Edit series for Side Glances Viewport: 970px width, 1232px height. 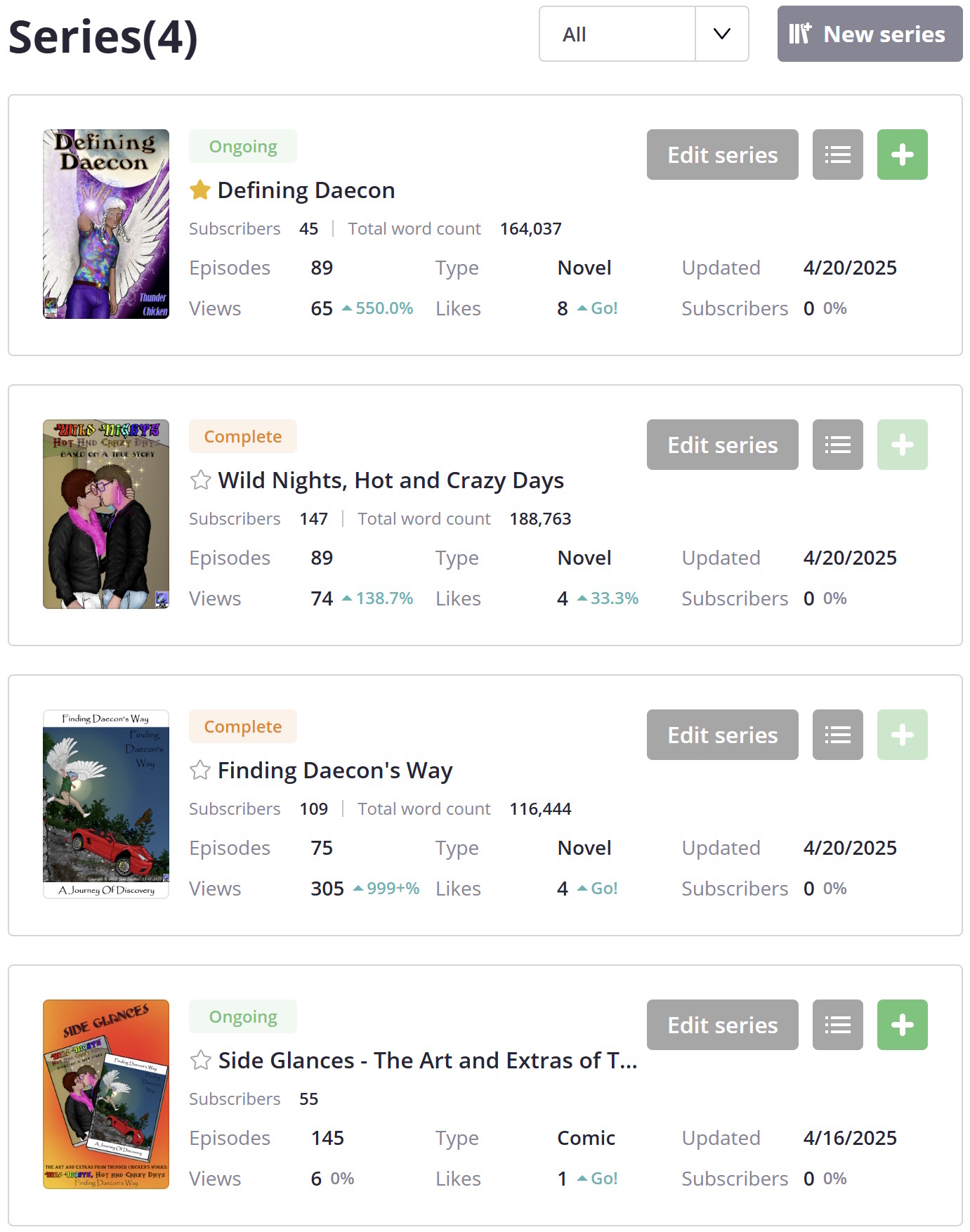[x=722, y=1025]
